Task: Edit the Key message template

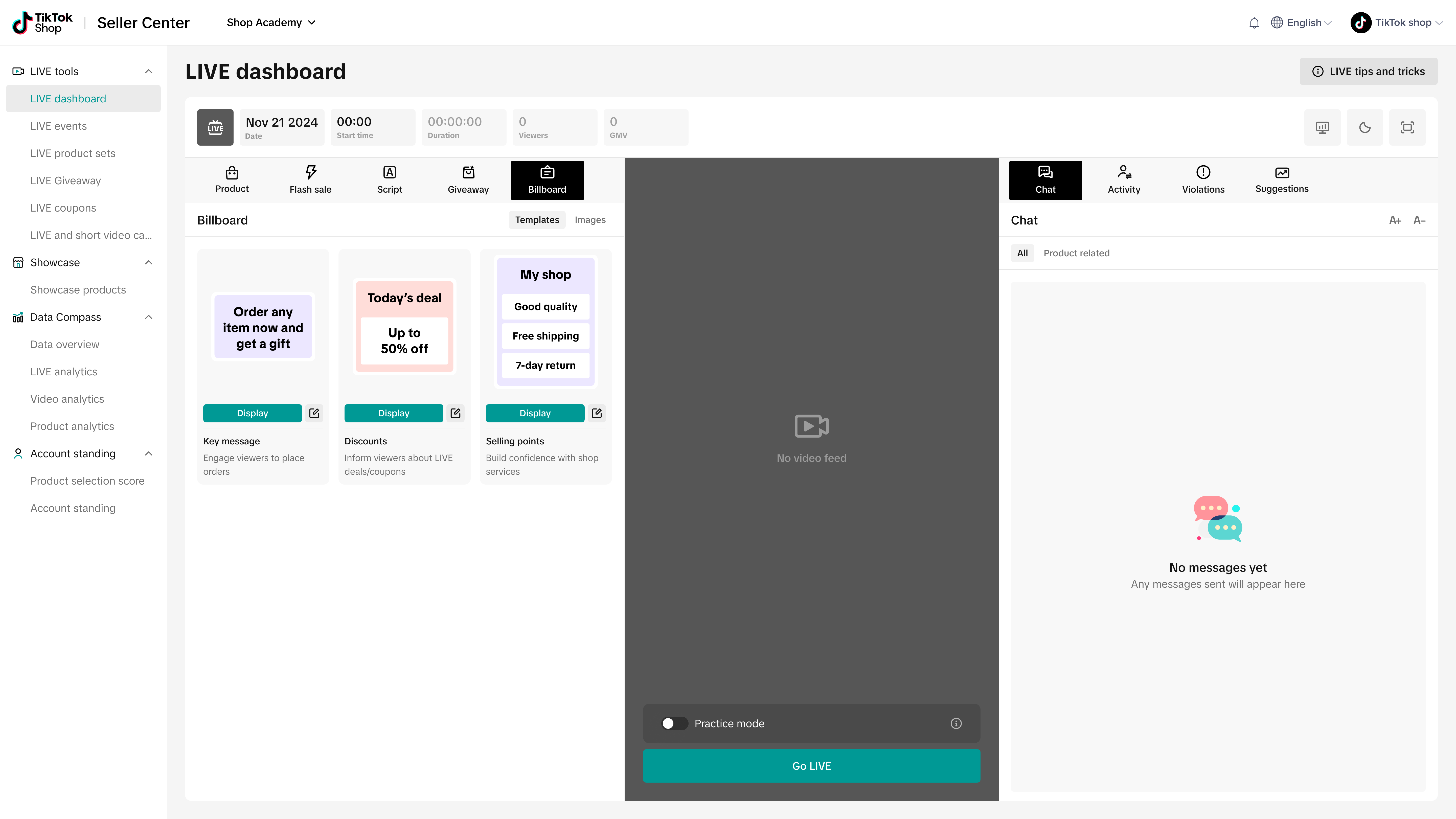Action: 314,413
